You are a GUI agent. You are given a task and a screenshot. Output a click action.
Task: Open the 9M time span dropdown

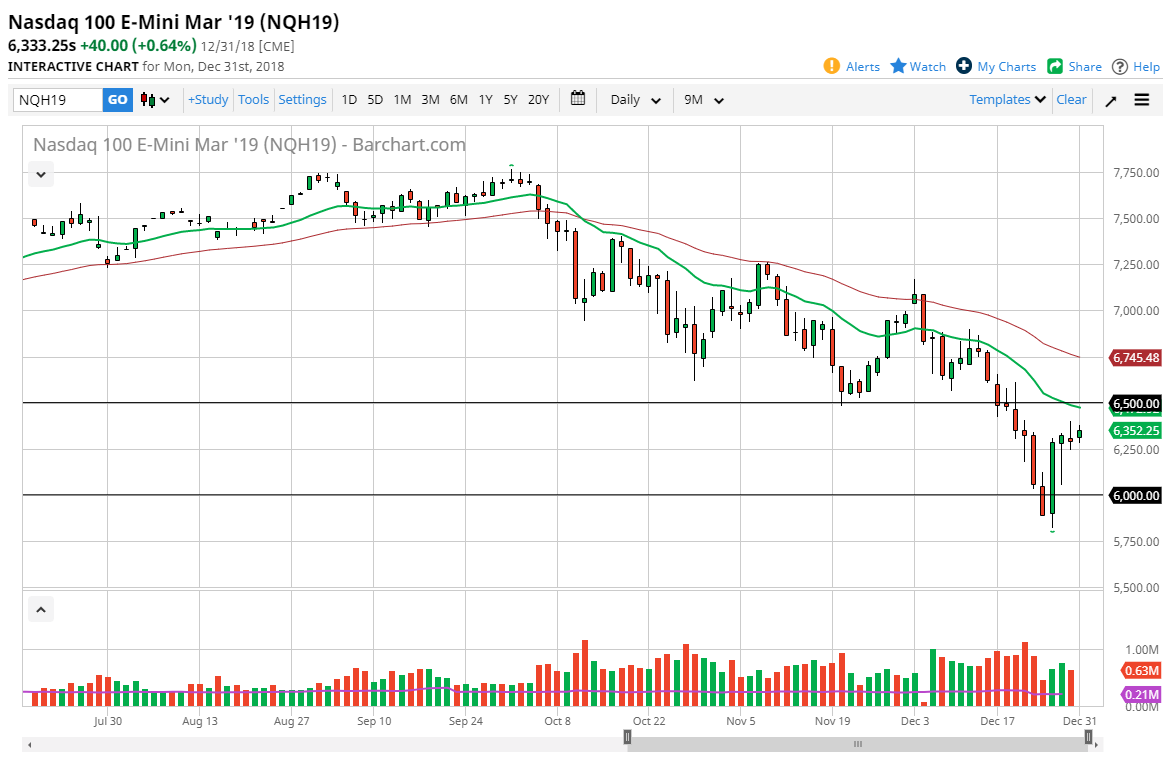point(703,100)
